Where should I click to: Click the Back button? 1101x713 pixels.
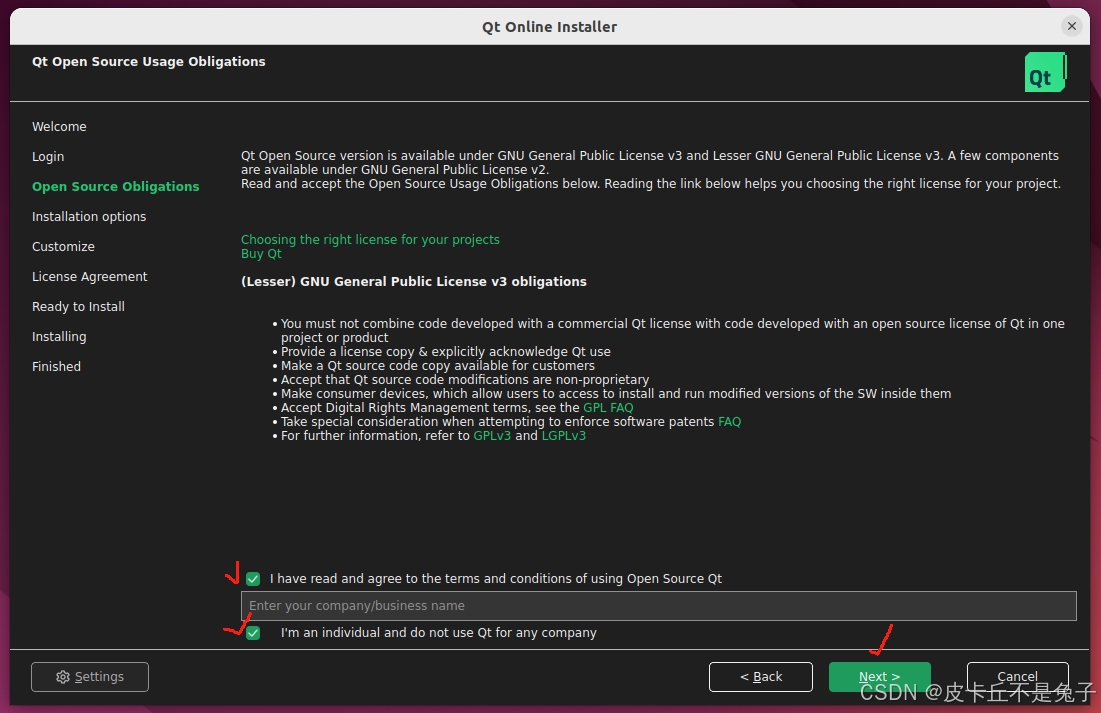760,677
